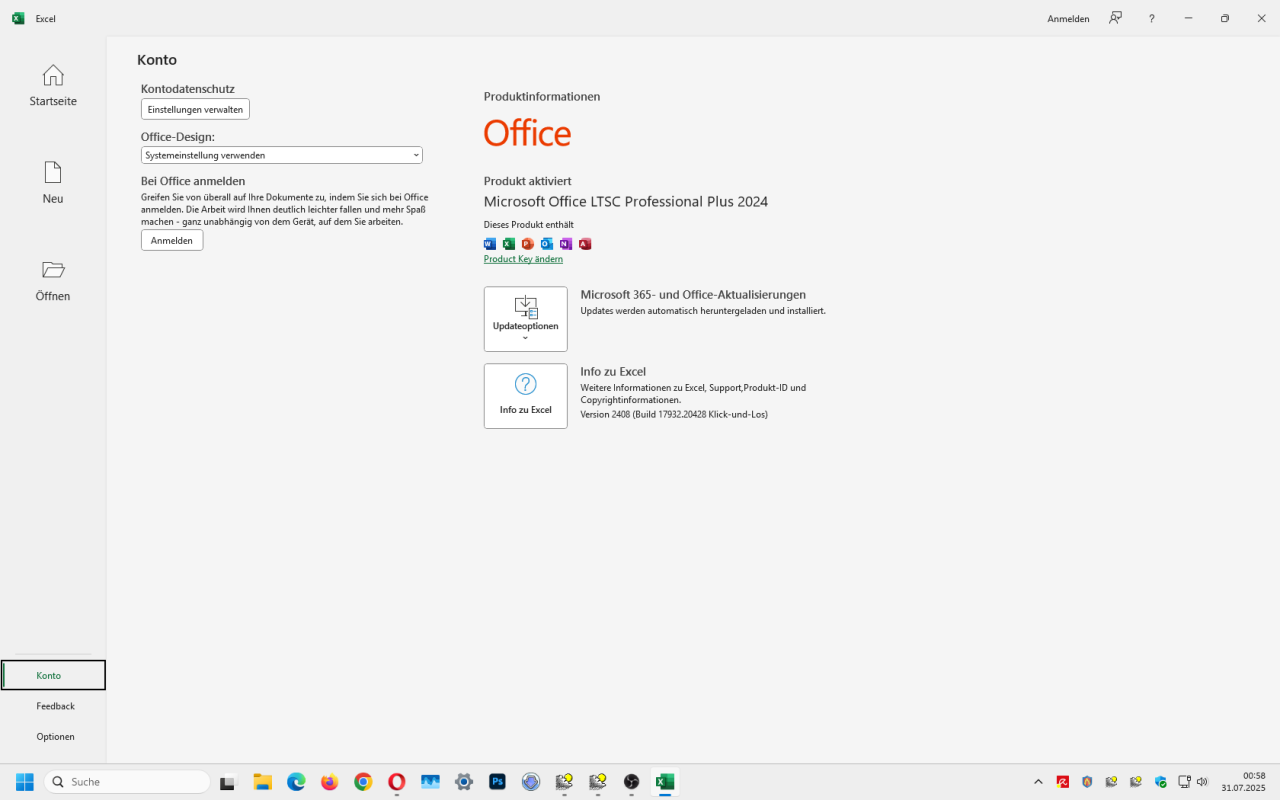Image resolution: width=1280 pixels, height=800 pixels.
Task: Open the Updateoptionen dropdown button
Action: (525, 319)
